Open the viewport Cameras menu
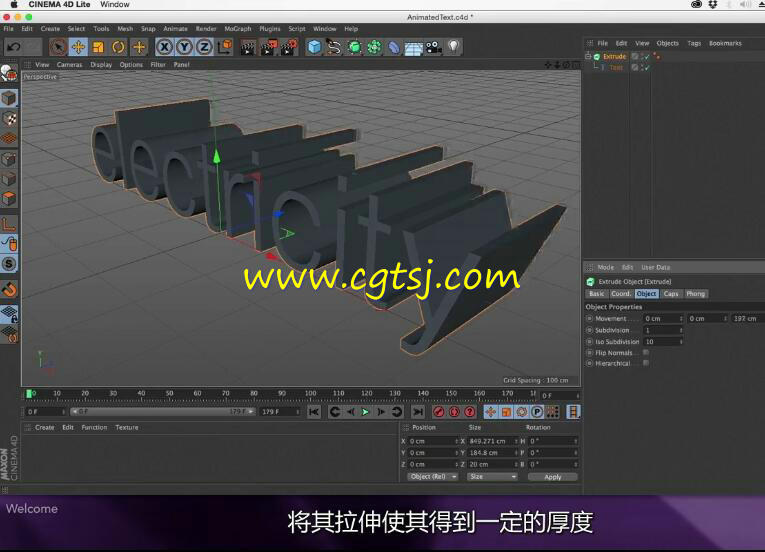The height and width of the screenshot is (552, 765). click(x=69, y=64)
